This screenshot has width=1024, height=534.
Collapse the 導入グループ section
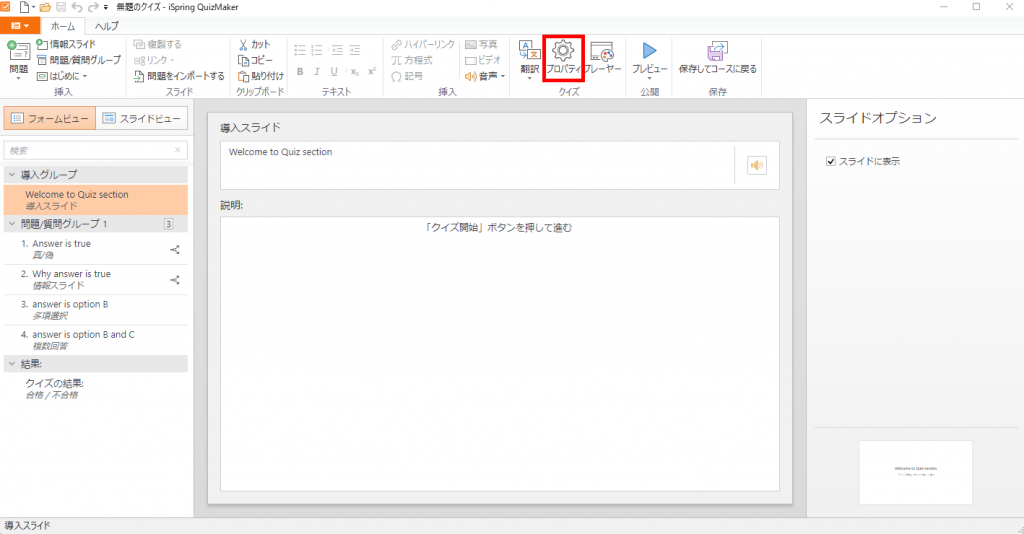click(11, 175)
